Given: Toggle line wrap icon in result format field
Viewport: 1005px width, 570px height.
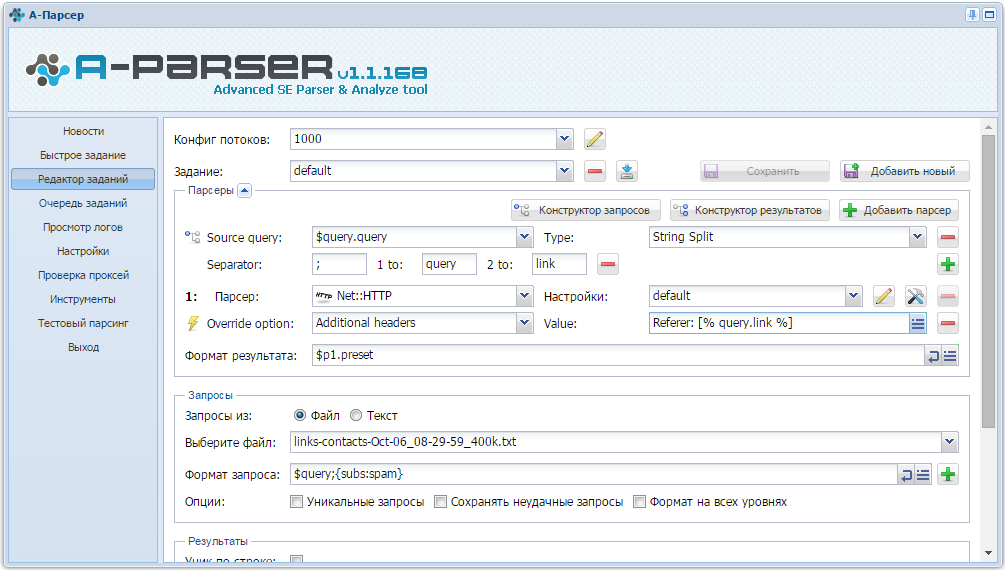Looking at the screenshot, I should [934, 356].
